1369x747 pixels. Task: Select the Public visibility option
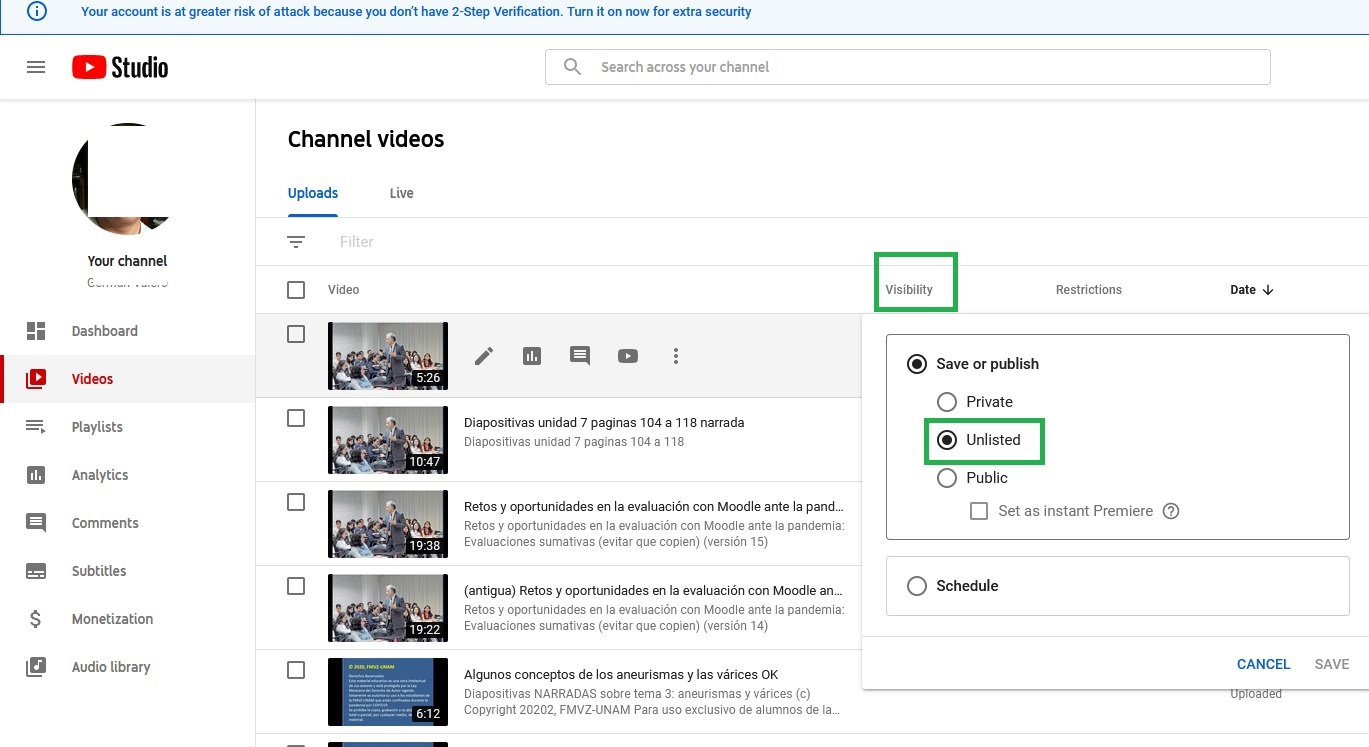tap(947, 478)
